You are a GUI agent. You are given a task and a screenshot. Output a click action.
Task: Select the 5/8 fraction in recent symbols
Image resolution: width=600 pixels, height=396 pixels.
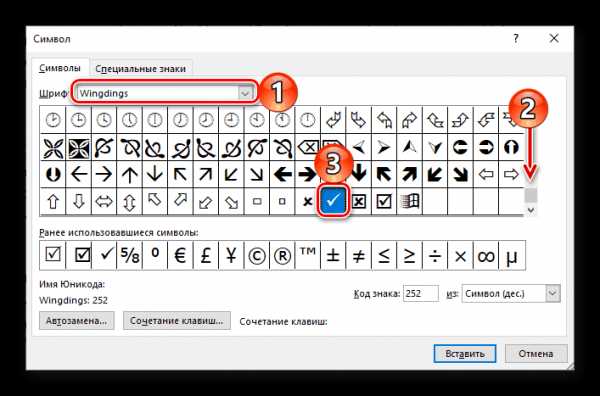[129, 256]
